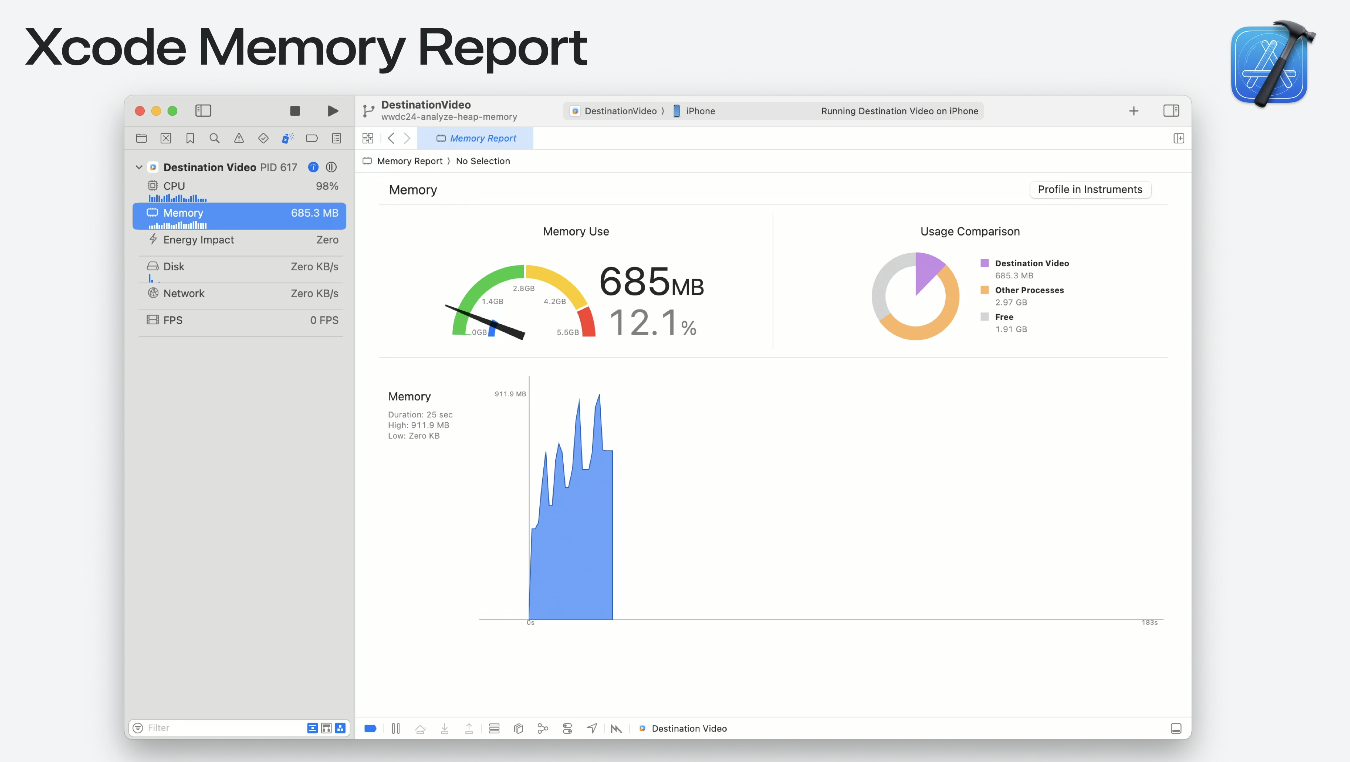Toggle the debug area at bottom right
The image size is (1350, 762).
(1177, 728)
